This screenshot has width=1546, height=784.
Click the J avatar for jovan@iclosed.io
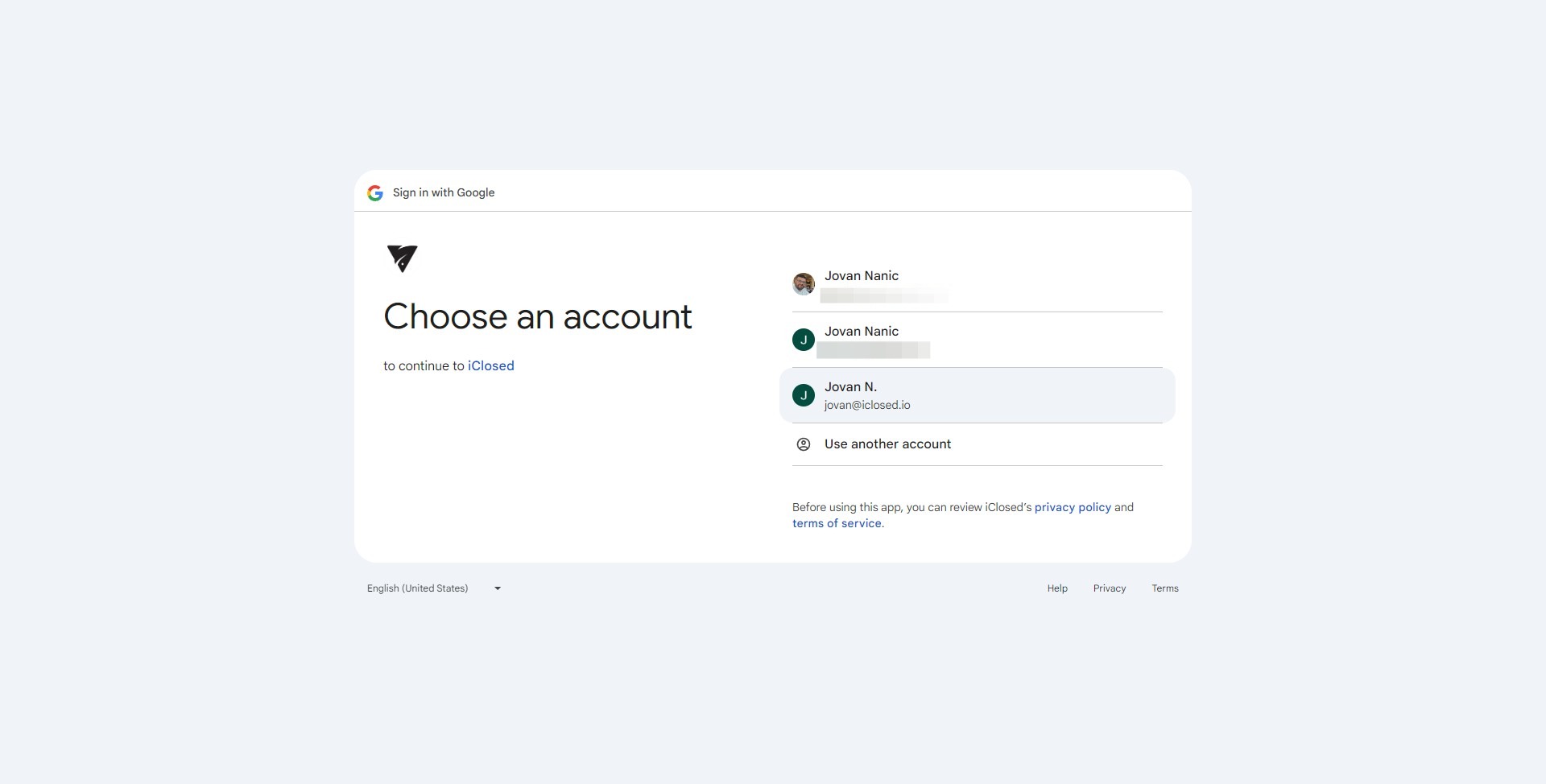[x=804, y=395]
